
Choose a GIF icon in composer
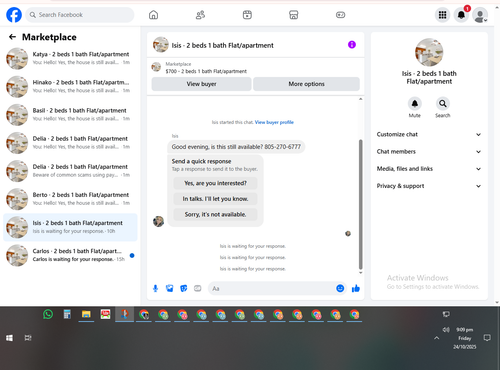(x=198, y=288)
